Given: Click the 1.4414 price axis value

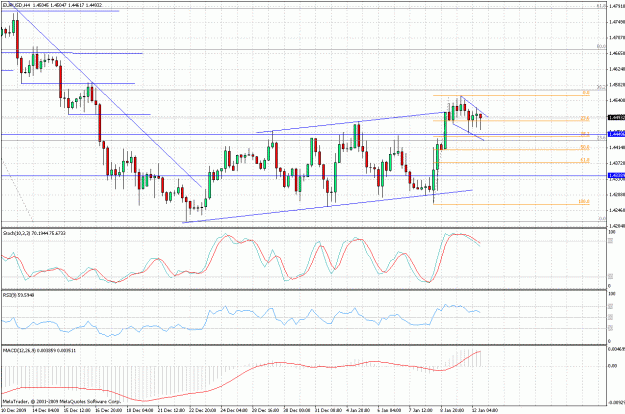Looking at the screenshot, I should (617, 147).
